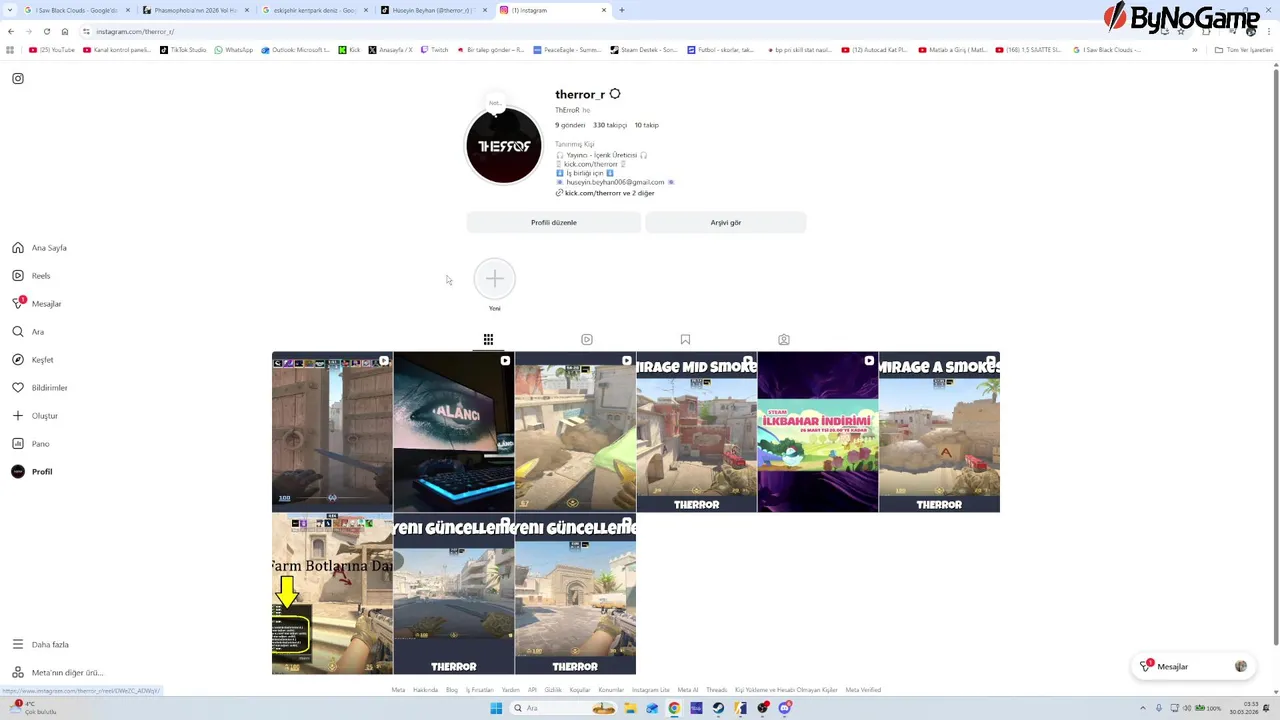Viewport: 1280px width, 720px height.
Task: Open the Kick bookmark
Action: pos(349,50)
